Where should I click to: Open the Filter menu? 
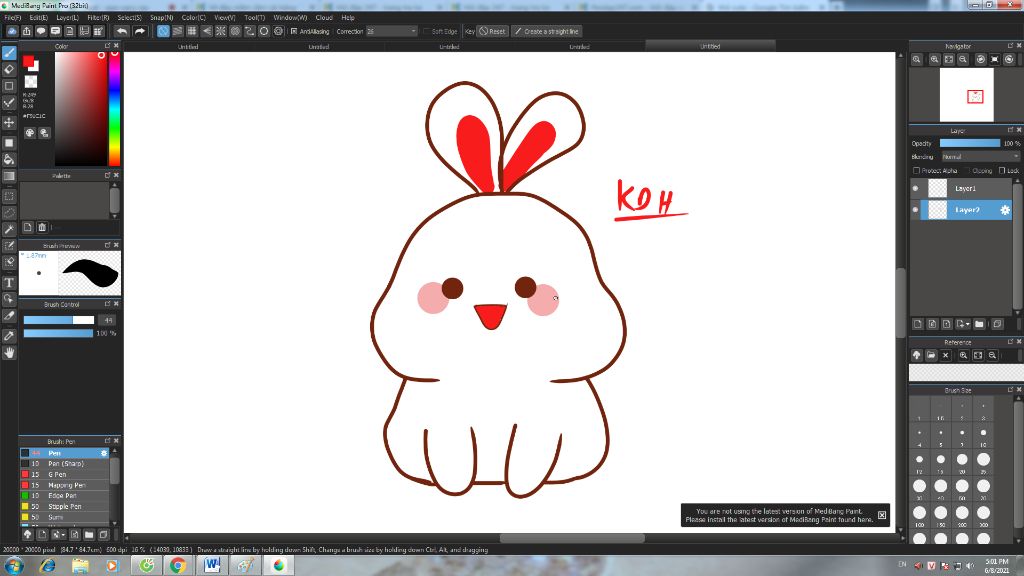pyautogui.click(x=98, y=18)
